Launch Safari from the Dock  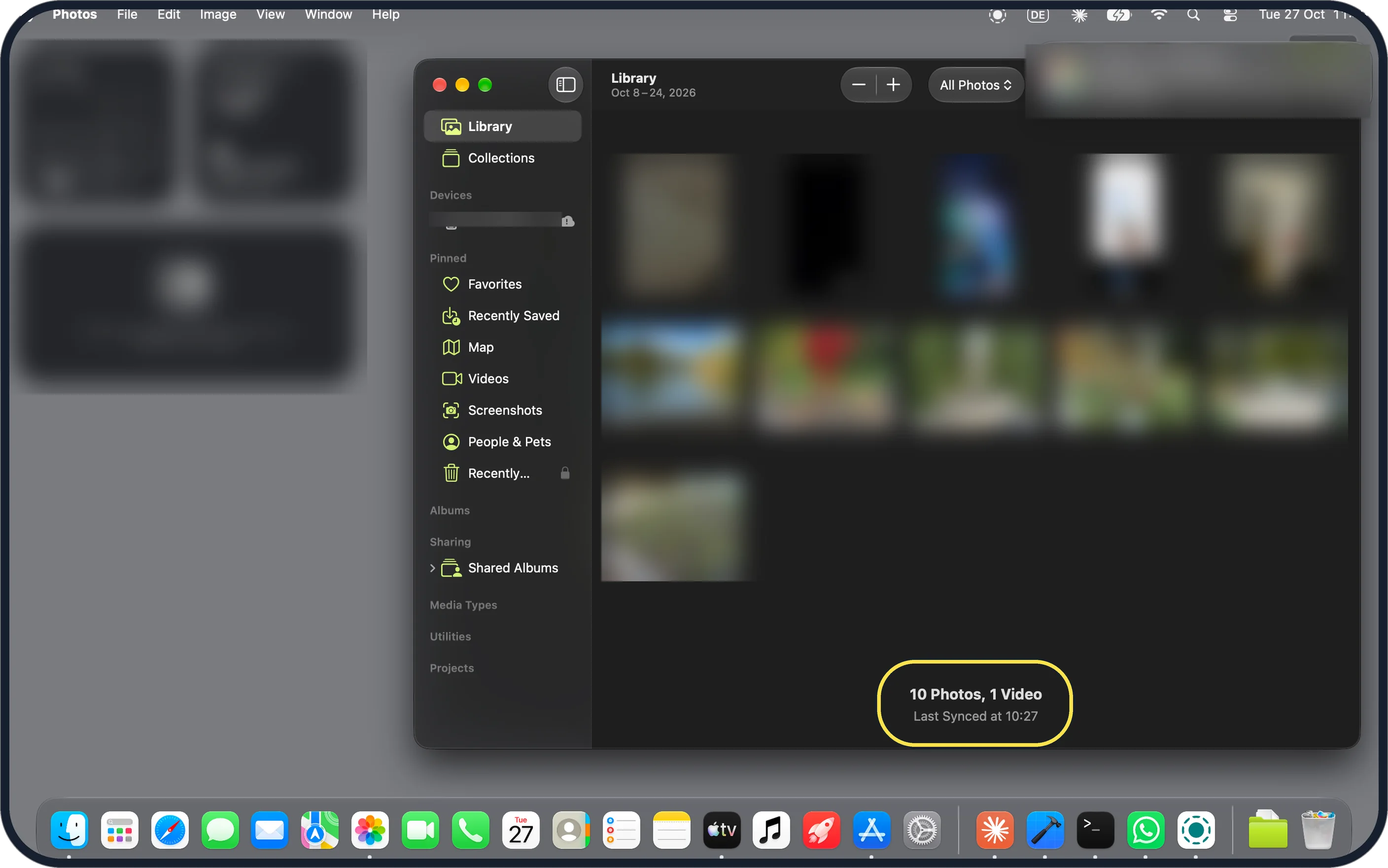[170, 830]
